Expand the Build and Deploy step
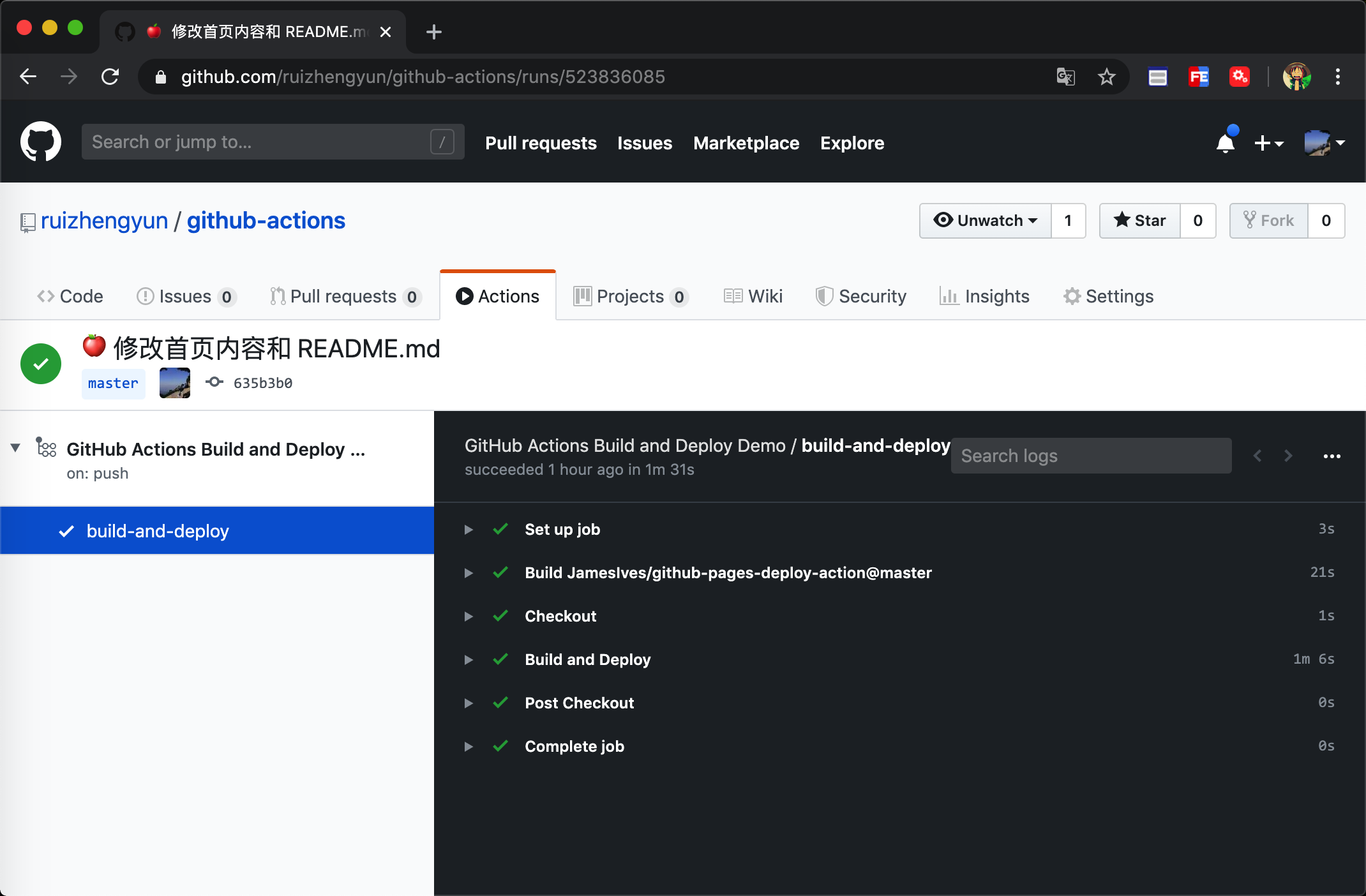This screenshot has height=896, width=1366. point(469,660)
